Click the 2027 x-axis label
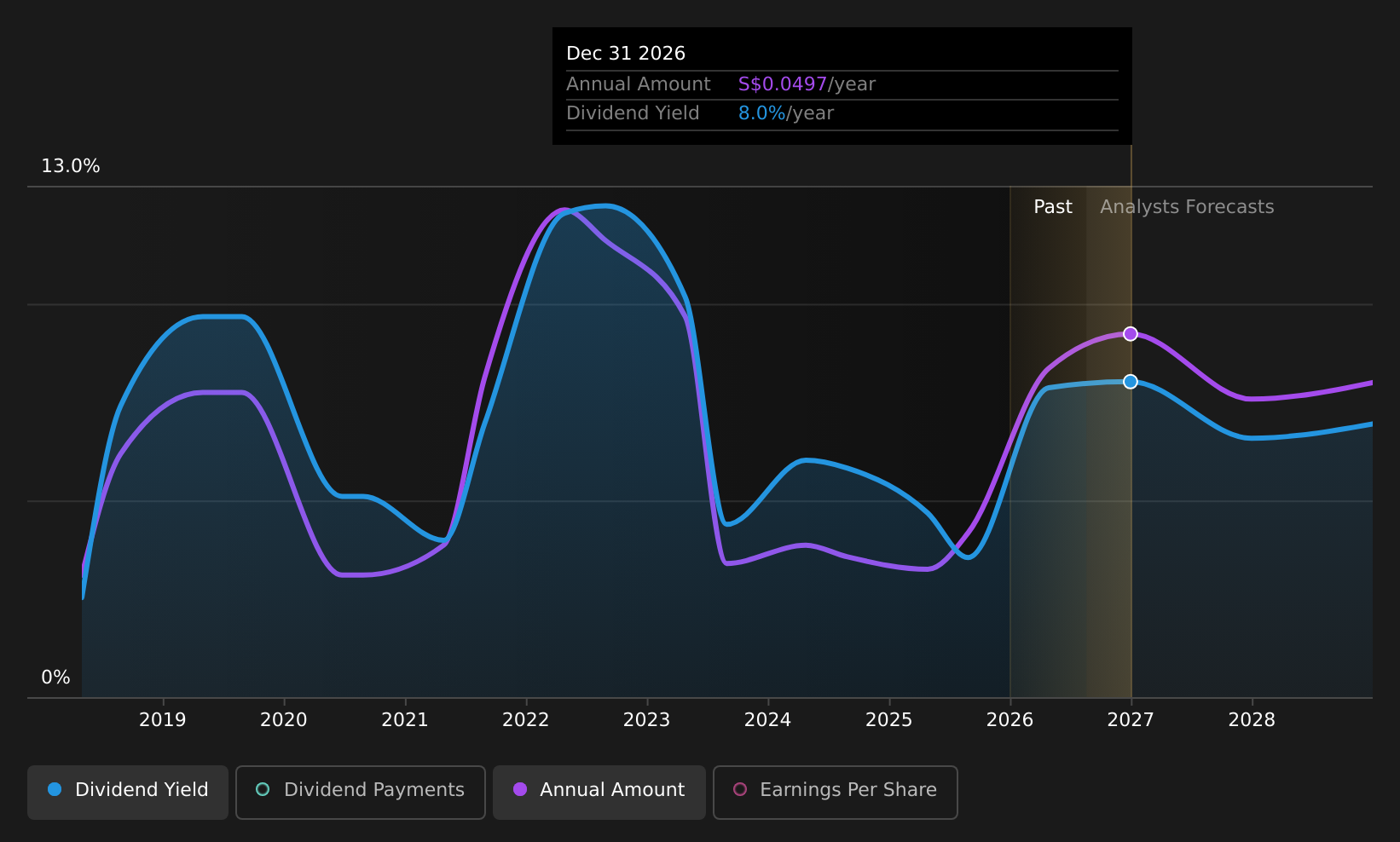The height and width of the screenshot is (842, 1400). [1131, 720]
